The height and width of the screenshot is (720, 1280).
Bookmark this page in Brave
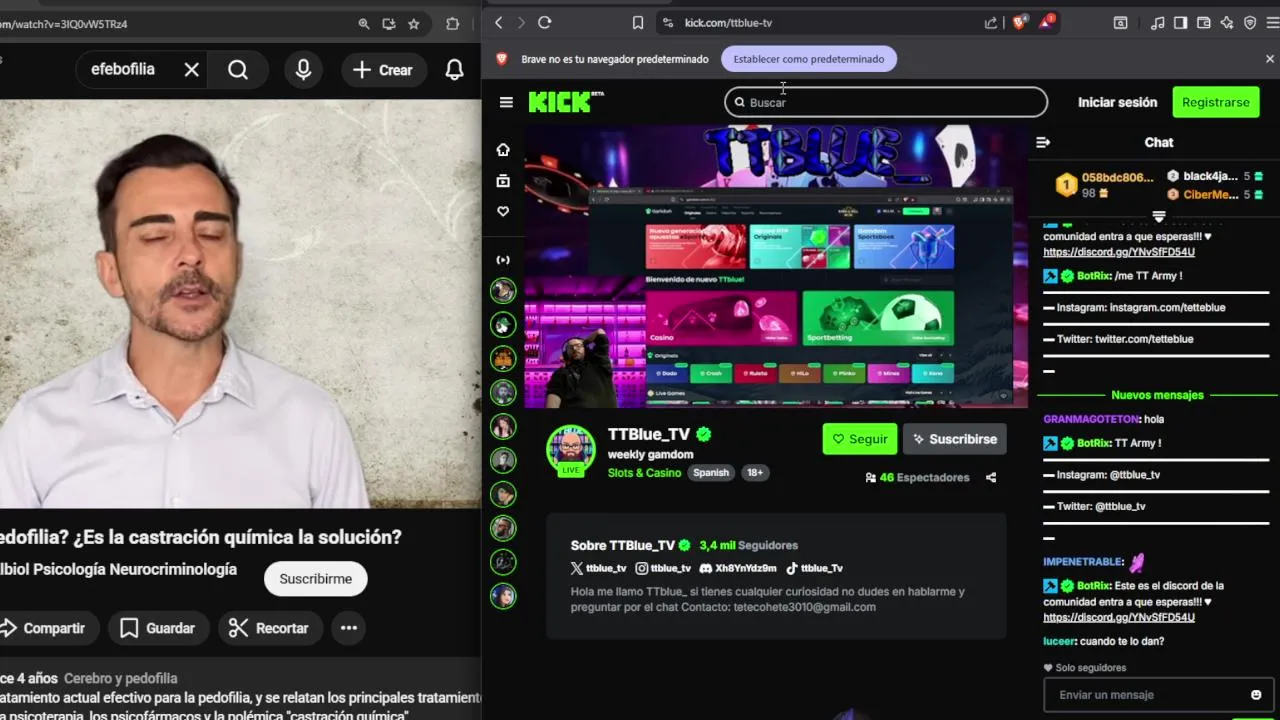click(638, 22)
